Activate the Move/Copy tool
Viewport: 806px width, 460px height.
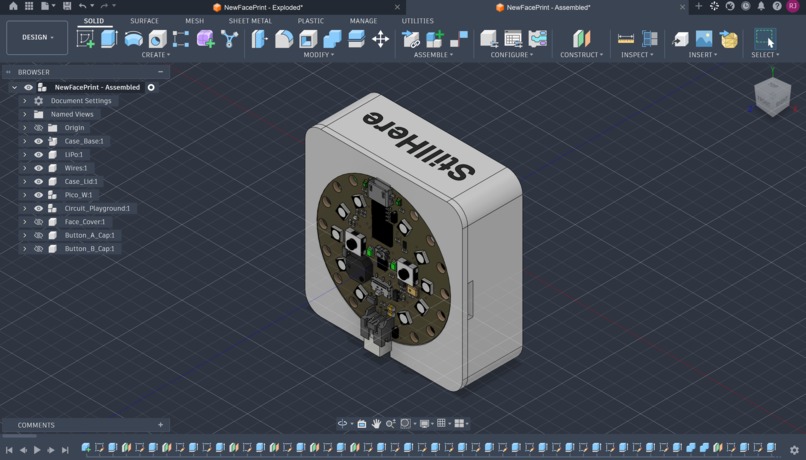pyautogui.click(x=380, y=39)
